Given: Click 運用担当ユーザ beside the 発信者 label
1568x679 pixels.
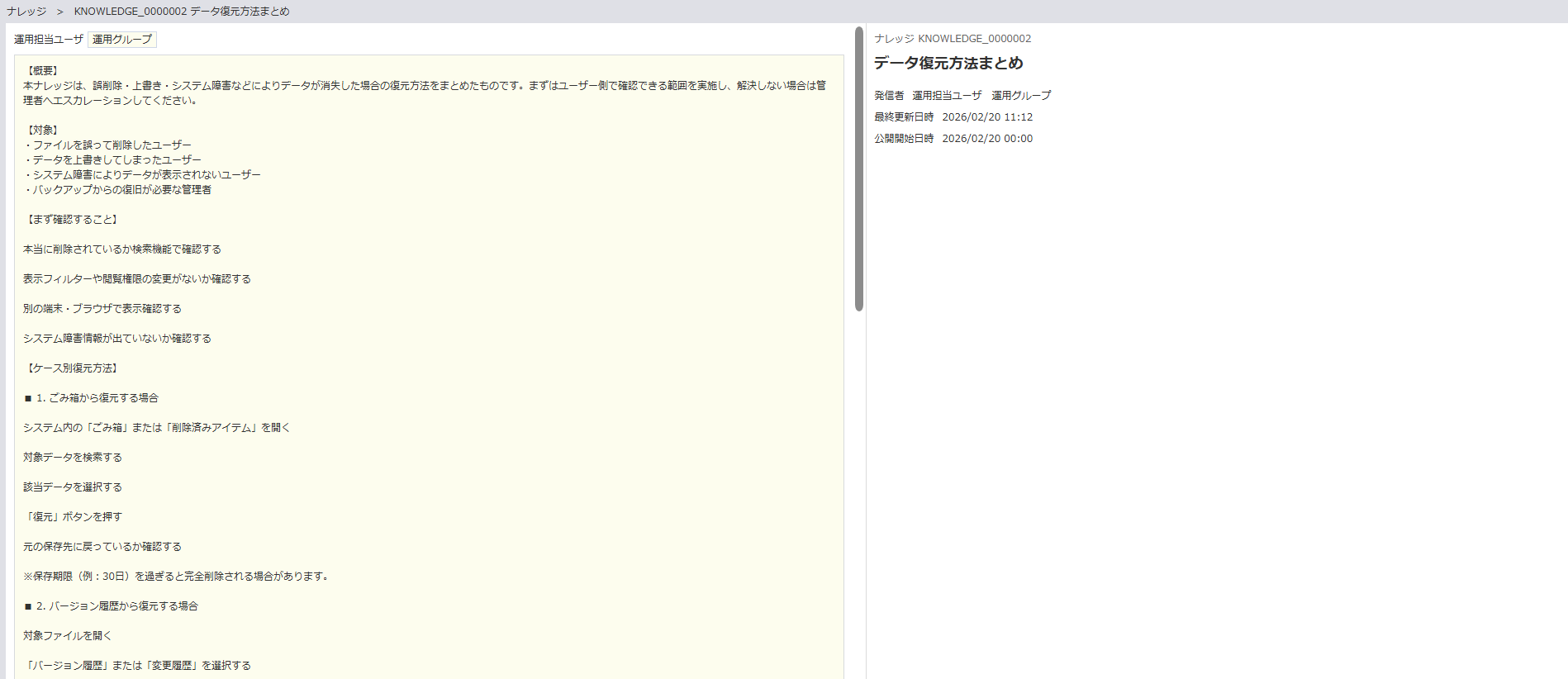Looking at the screenshot, I should tap(947, 96).
